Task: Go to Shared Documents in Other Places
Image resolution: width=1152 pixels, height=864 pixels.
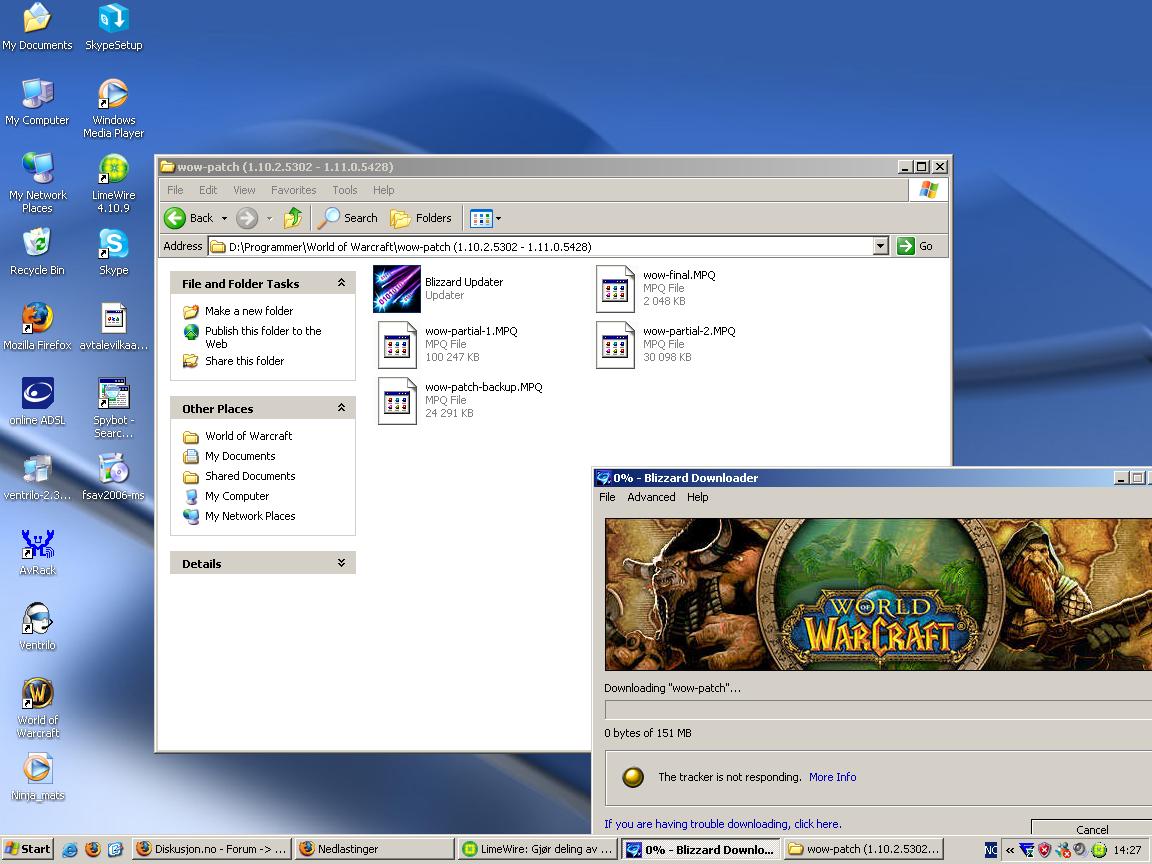Action: 250,476
